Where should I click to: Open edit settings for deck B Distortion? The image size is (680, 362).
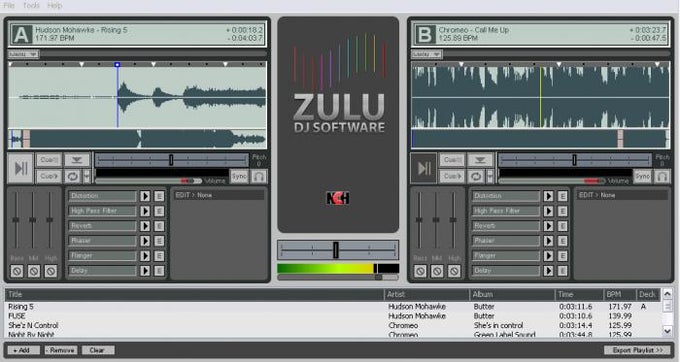coord(562,196)
